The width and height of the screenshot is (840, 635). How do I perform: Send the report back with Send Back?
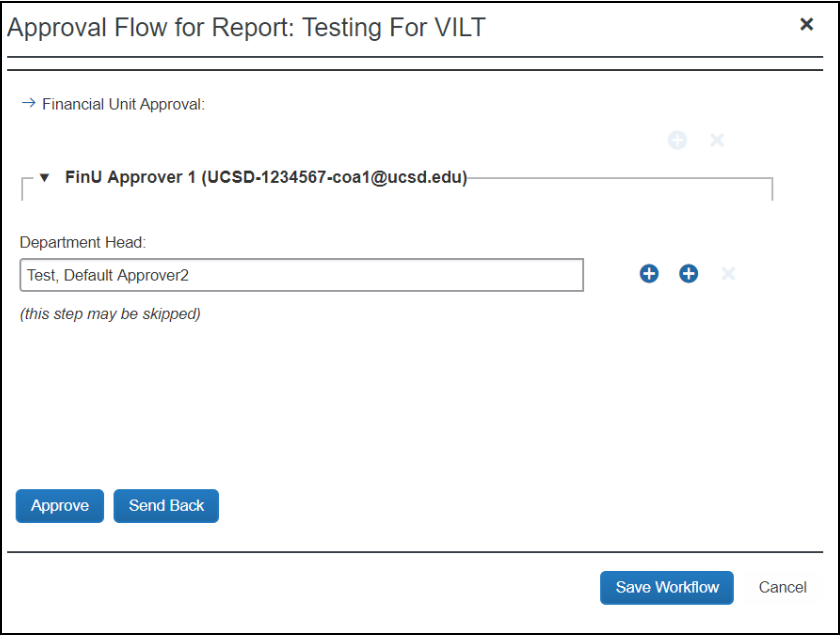(166, 506)
